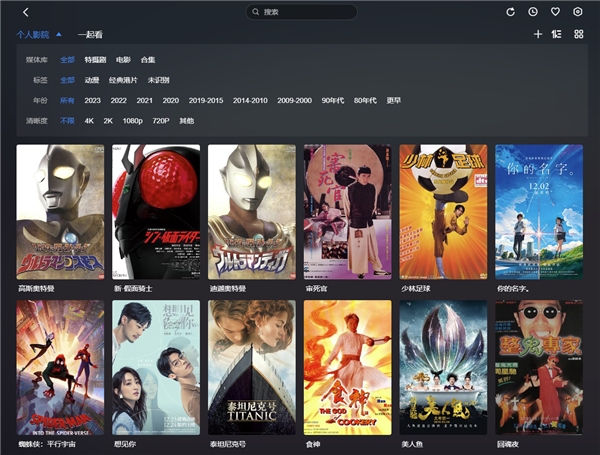The width and height of the screenshot is (600, 455).
Task: Open 食神 God of Cookery poster
Action: pyautogui.click(x=347, y=367)
